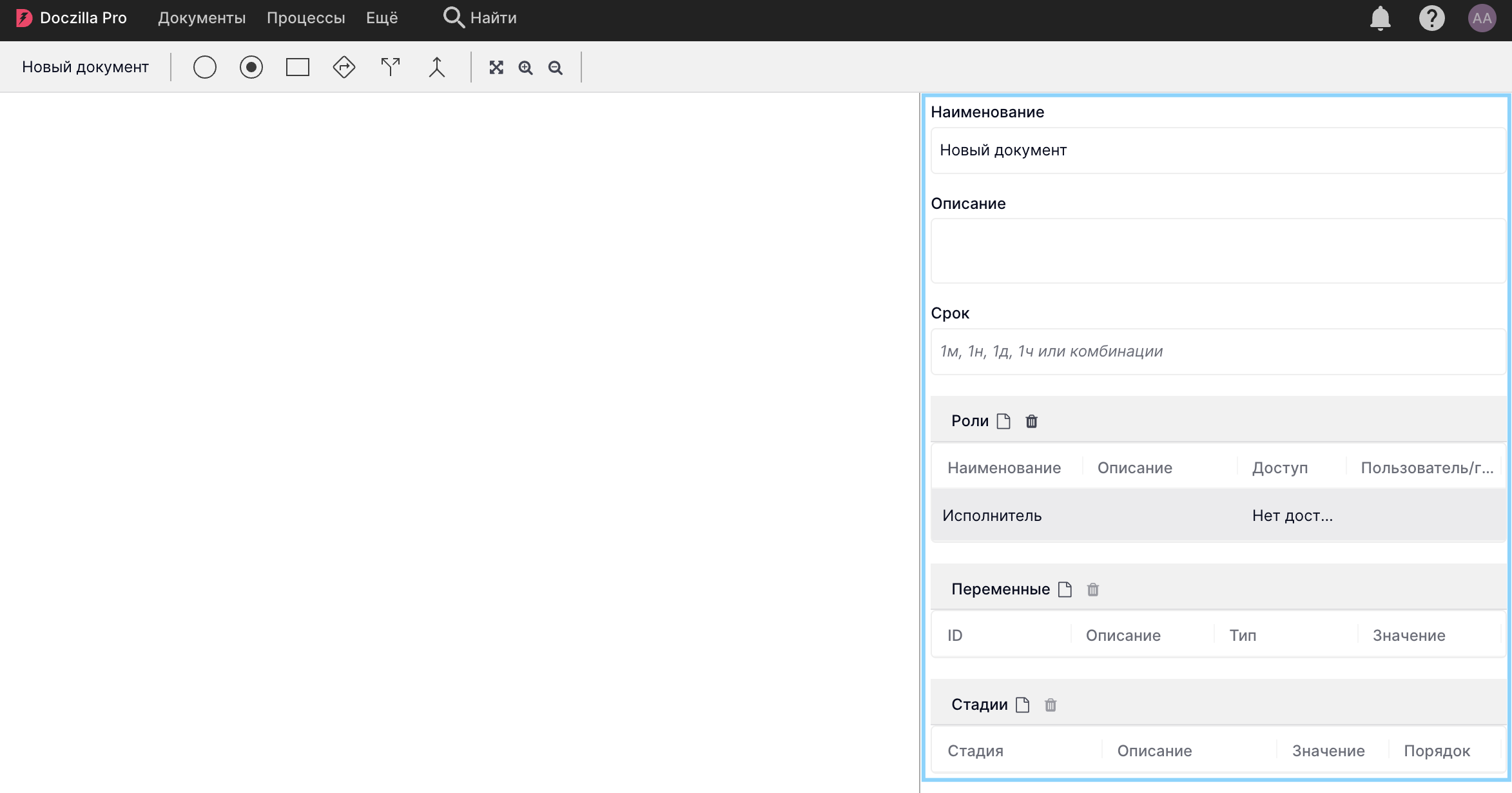1512x793 pixels.
Task: Click Значение header in Переменные table
Action: (x=1409, y=636)
